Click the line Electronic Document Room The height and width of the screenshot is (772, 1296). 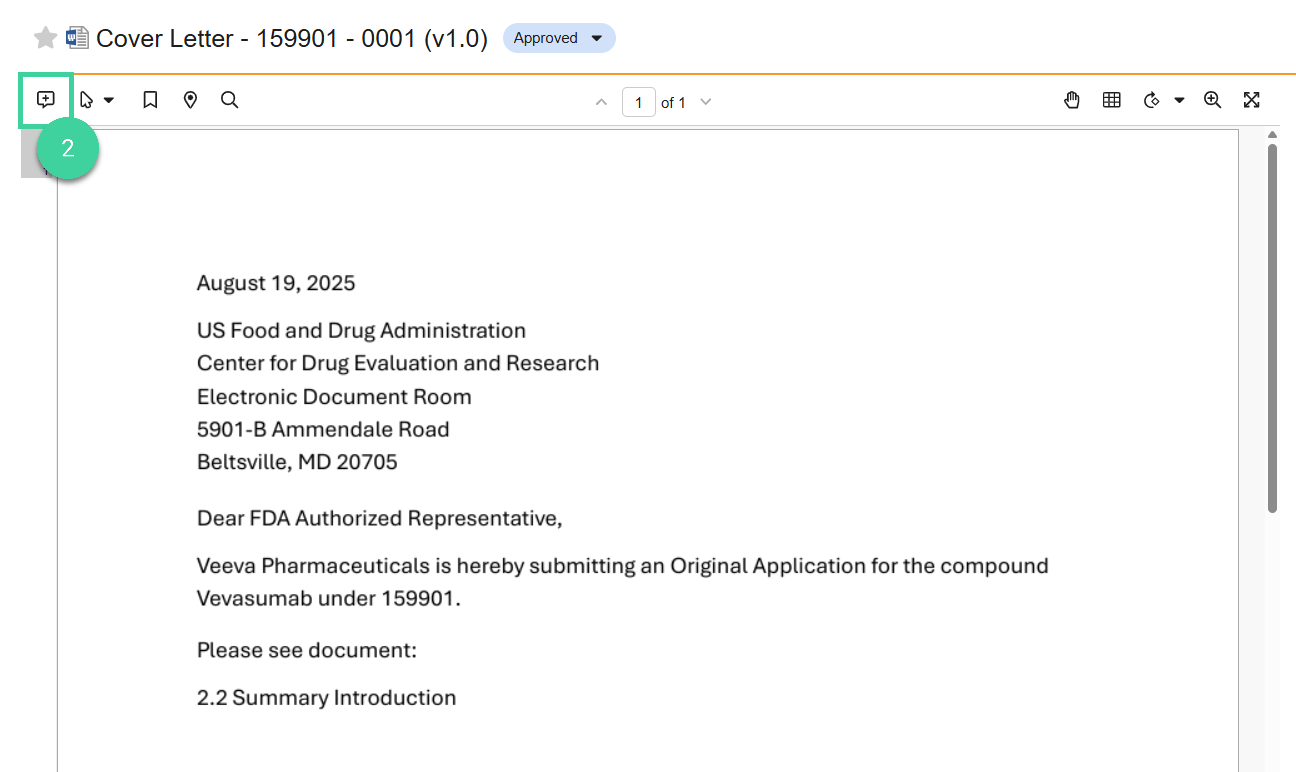334,397
